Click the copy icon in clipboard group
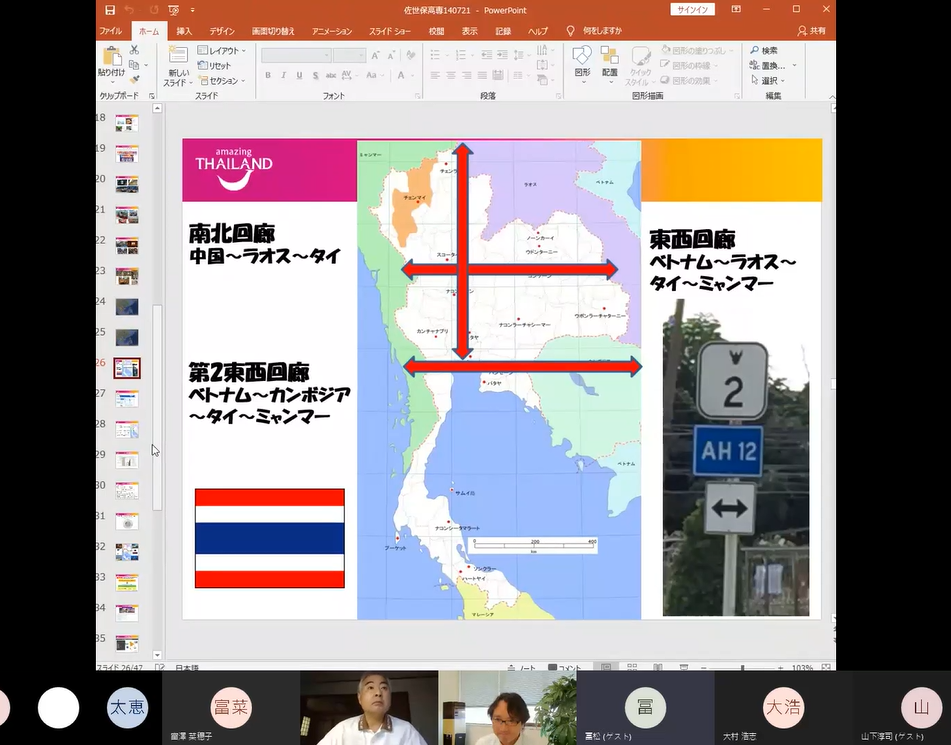The height and width of the screenshot is (745, 951). (134, 64)
